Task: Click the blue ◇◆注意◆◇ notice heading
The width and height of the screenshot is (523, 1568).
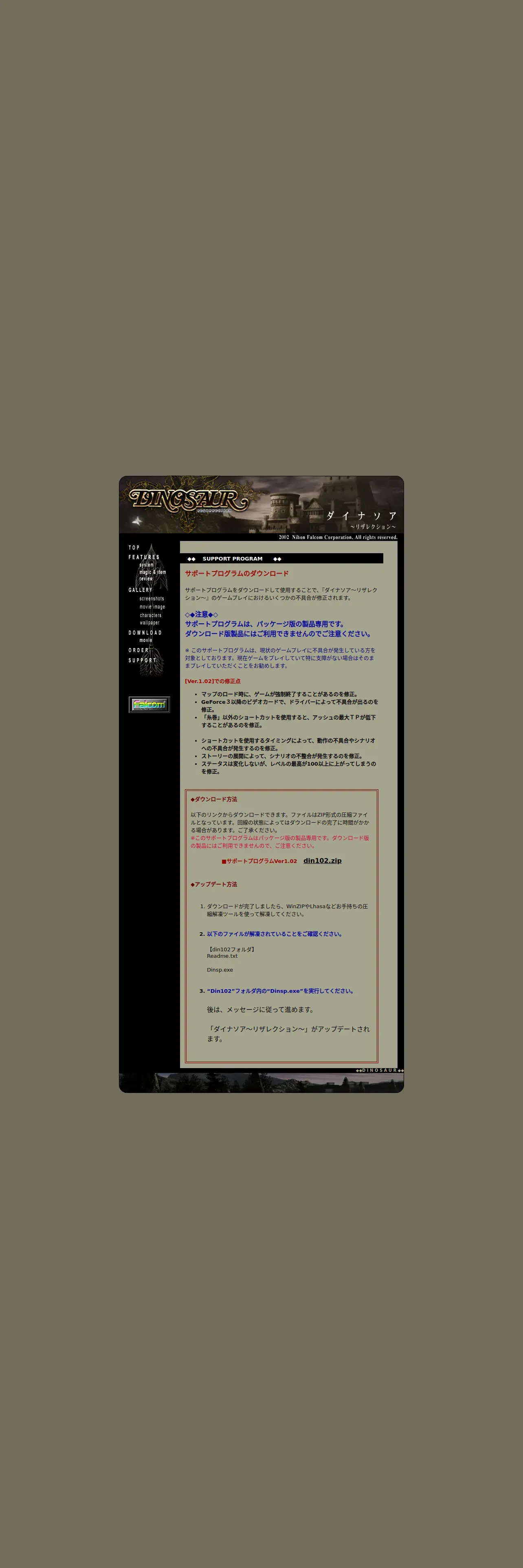Action: [x=202, y=615]
